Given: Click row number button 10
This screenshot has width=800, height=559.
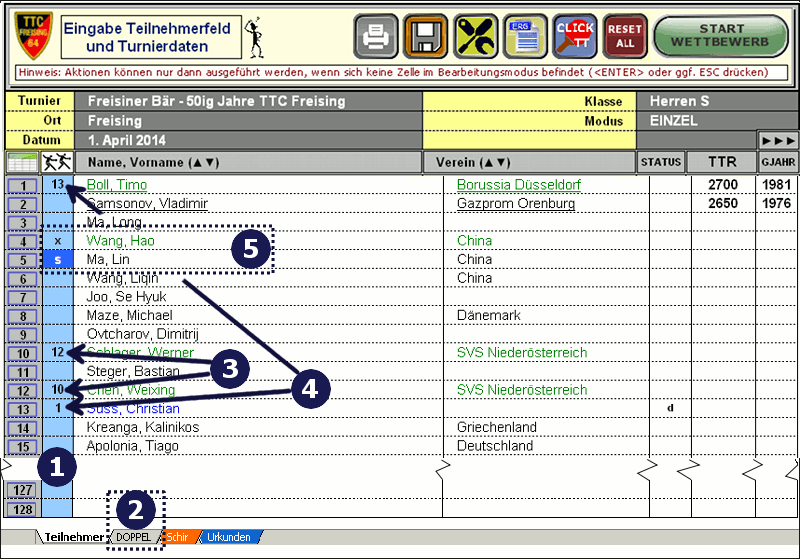Looking at the screenshot, I should tap(21, 353).
